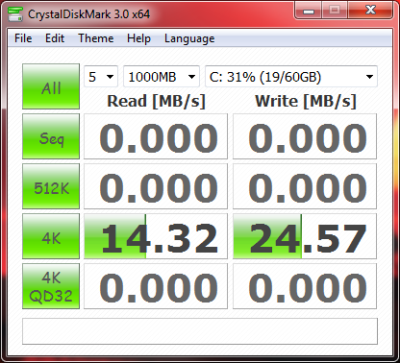
Task: Start the 4K QD32 benchmark test
Action: (51, 286)
